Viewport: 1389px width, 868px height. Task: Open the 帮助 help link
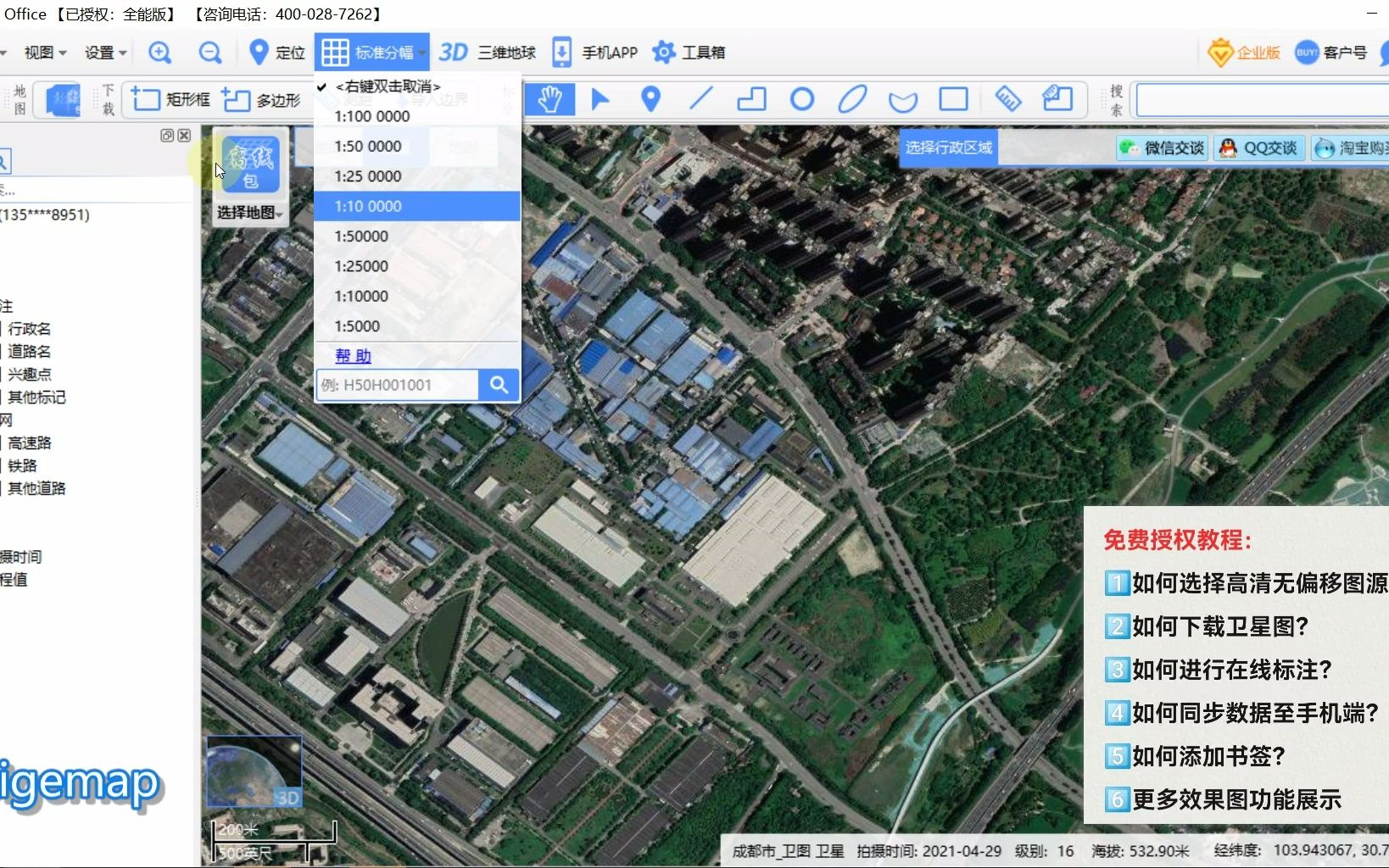click(353, 356)
